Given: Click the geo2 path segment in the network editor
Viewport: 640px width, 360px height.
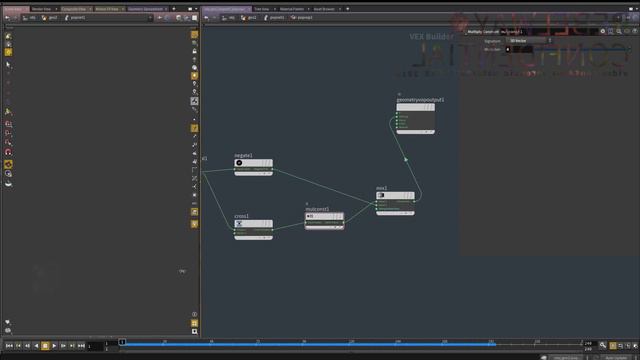Looking at the screenshot, I should [249, 18].
